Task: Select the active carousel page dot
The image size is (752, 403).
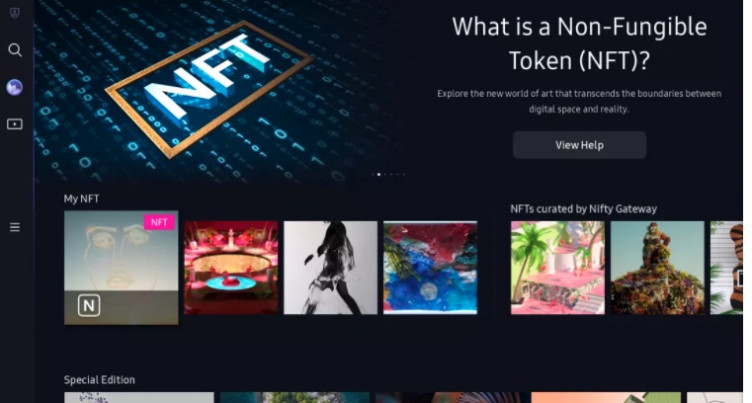Action: (x=379, y=174)
